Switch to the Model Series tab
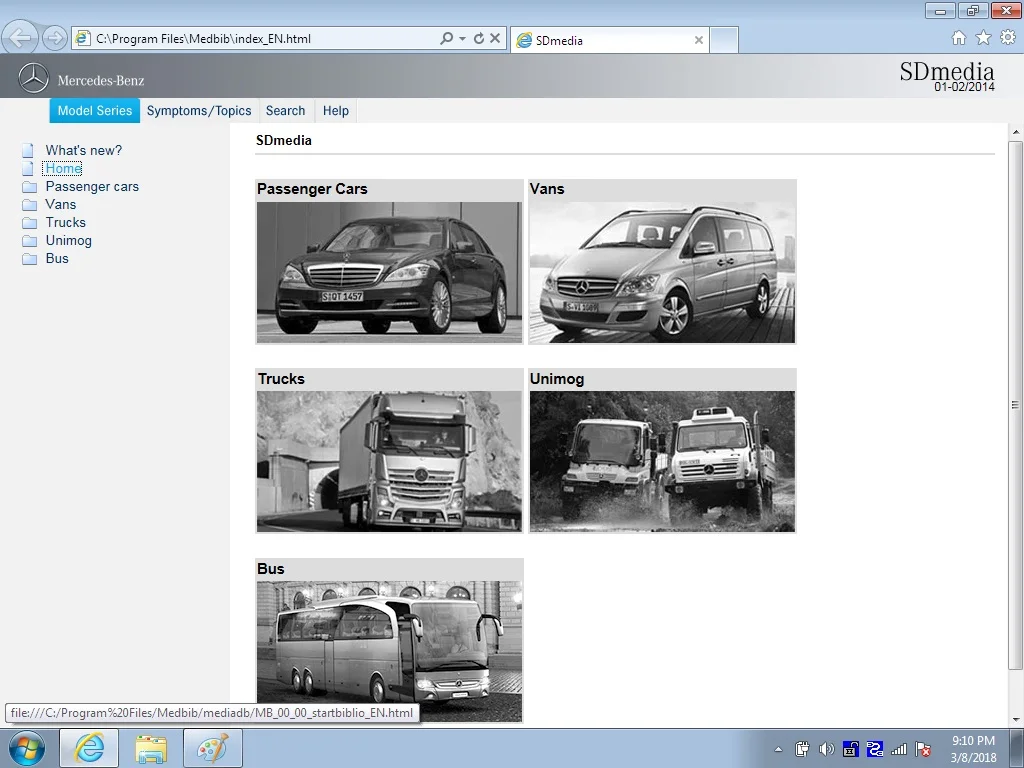Viewport: 1024px width, 768px height. click(95, 110)
